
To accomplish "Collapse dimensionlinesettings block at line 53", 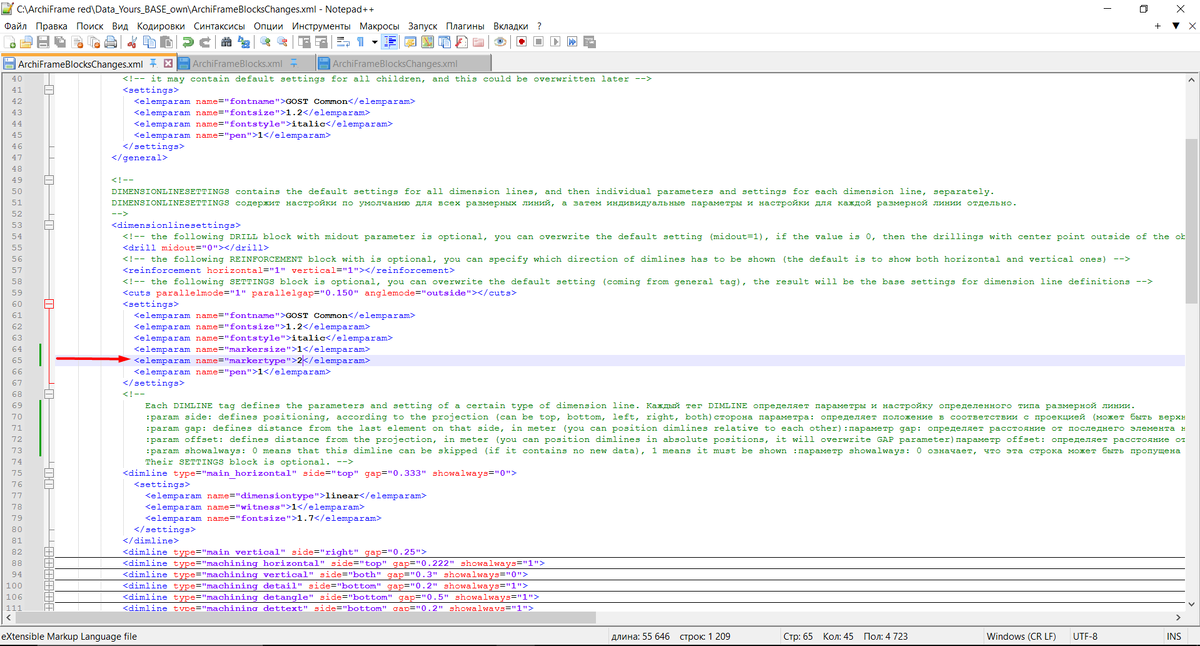I will pyautogui.click(x=47, y=225).
